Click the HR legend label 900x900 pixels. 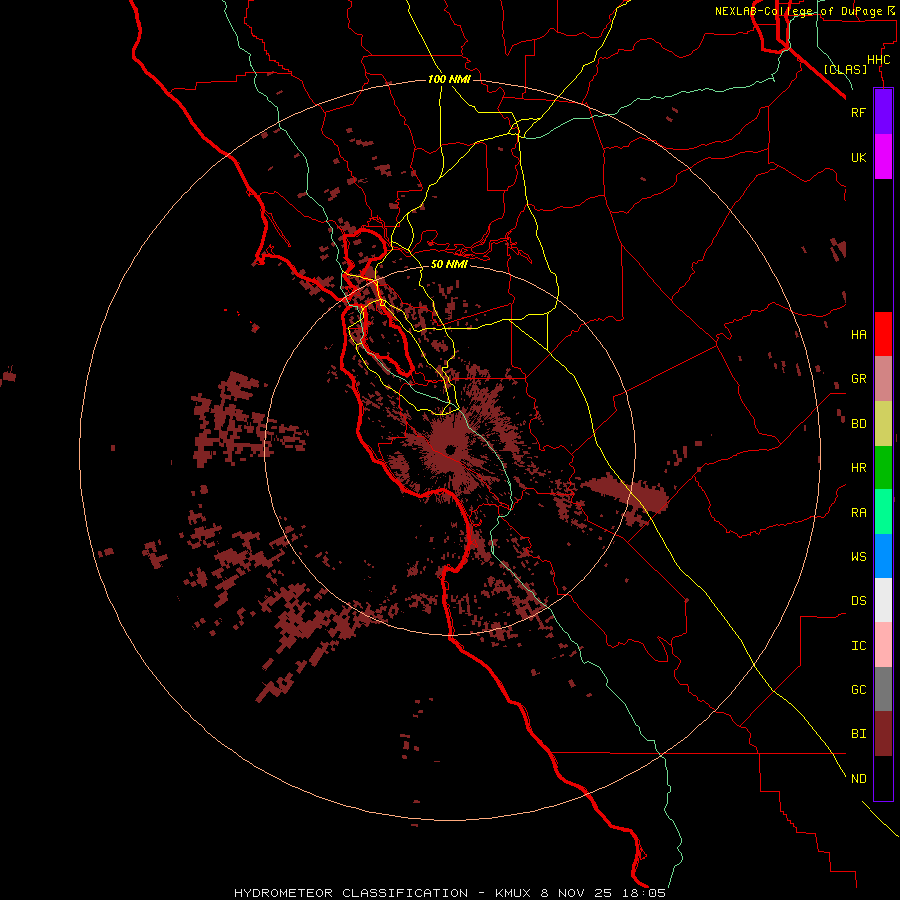(x=858, y=468)
